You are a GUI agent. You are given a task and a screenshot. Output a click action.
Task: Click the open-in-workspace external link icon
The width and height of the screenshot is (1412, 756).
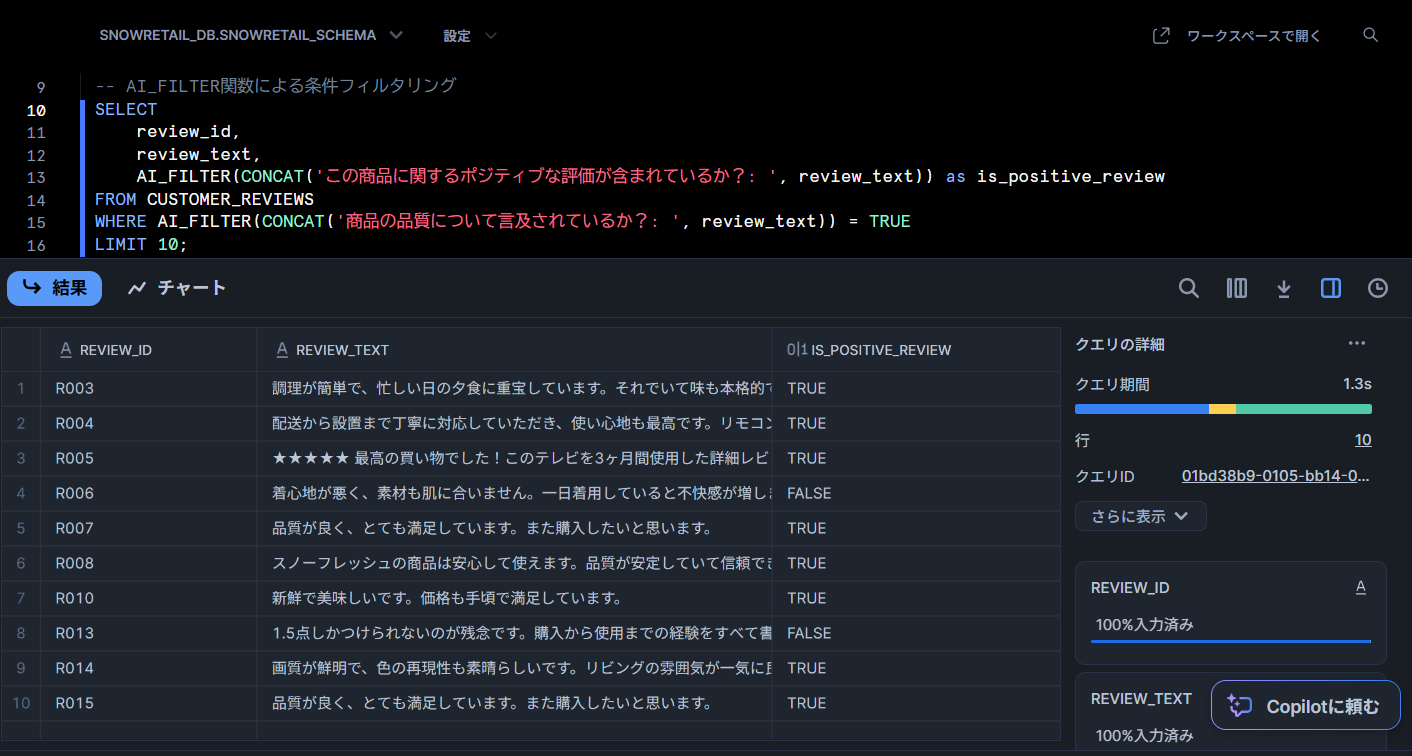1161,35
